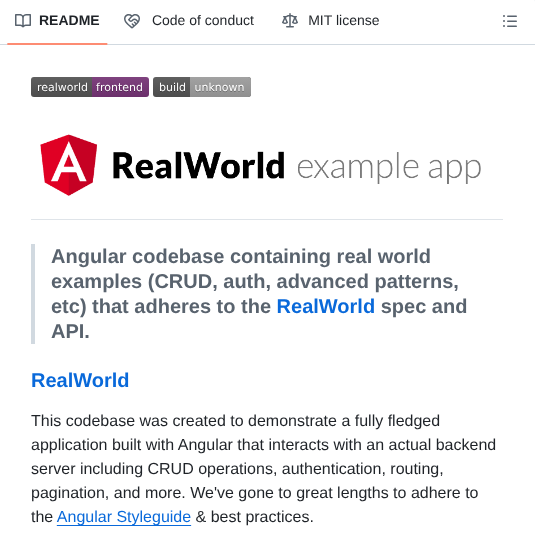
Task: Click the balance scale license icon
Action: pos(290,21)
